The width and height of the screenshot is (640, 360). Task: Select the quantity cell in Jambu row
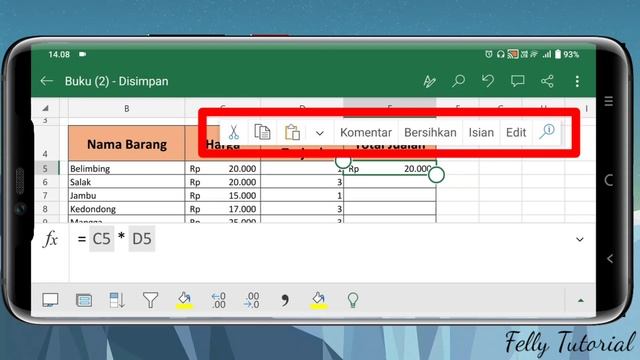pos(302,196)
